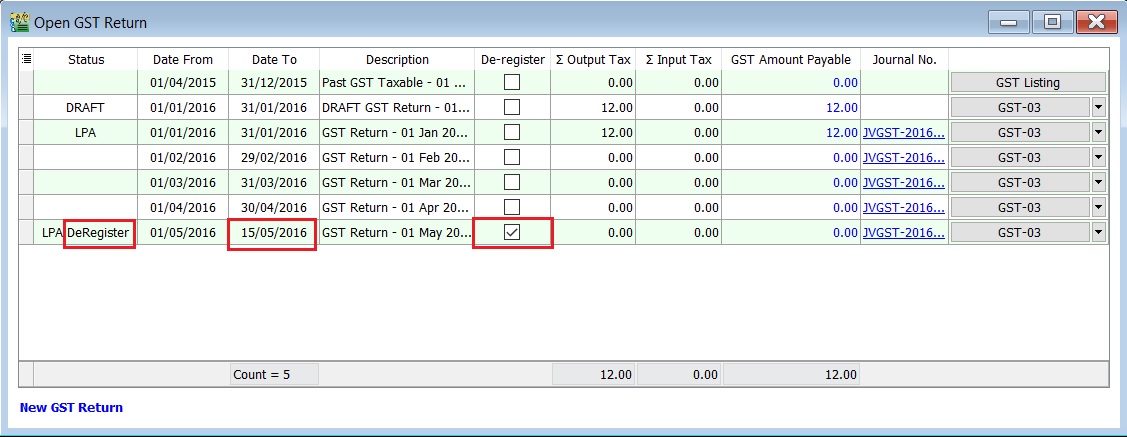Click GST-03 button on 29/02/2016 row
1127x437 pixels.
point(1020,157)
